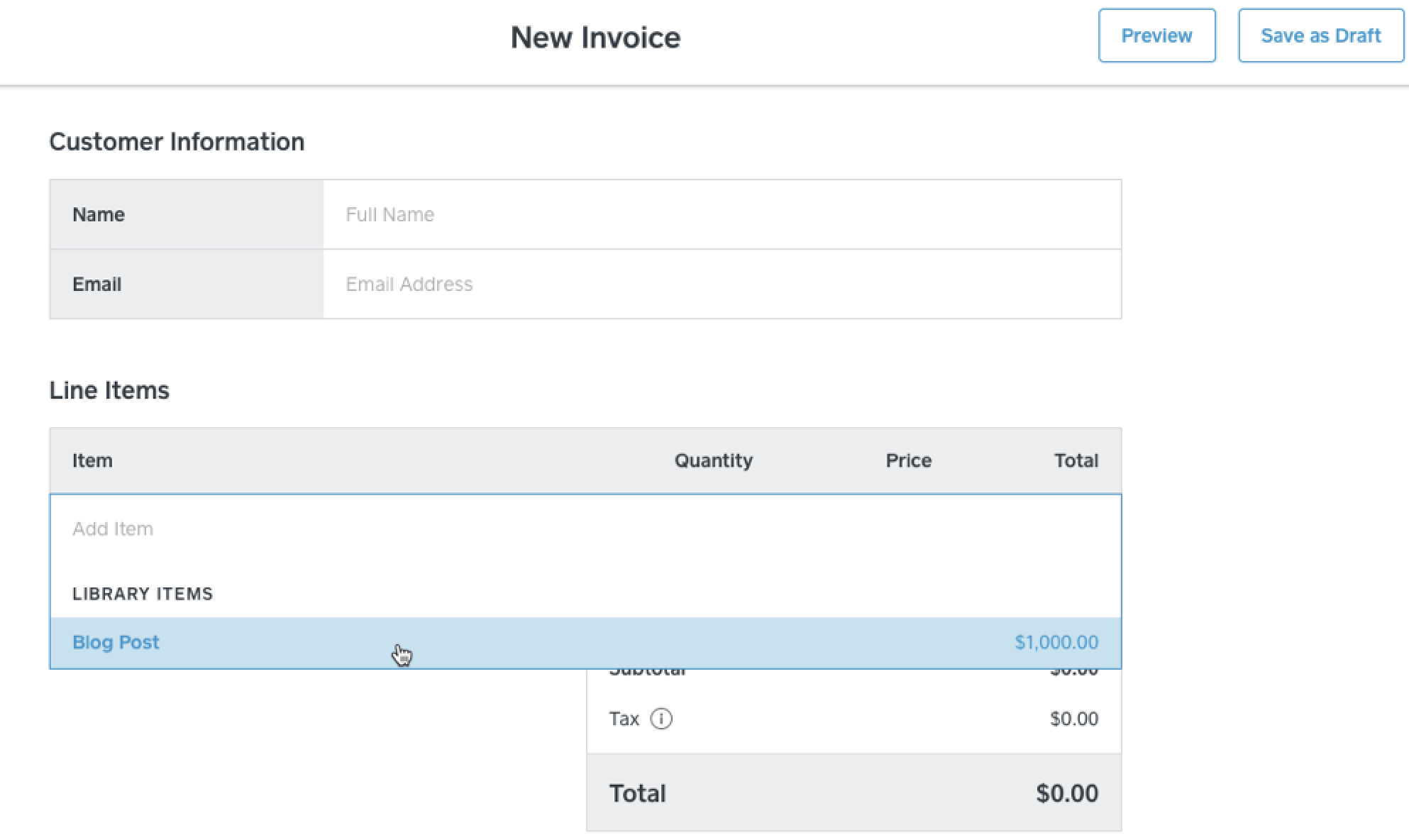Image resolution: width=1409 pixels, height=840 pixels.
Task: Click the $1,000.00 price of Blog Post
Action: pyautogui.click(x=1056, y=642)
